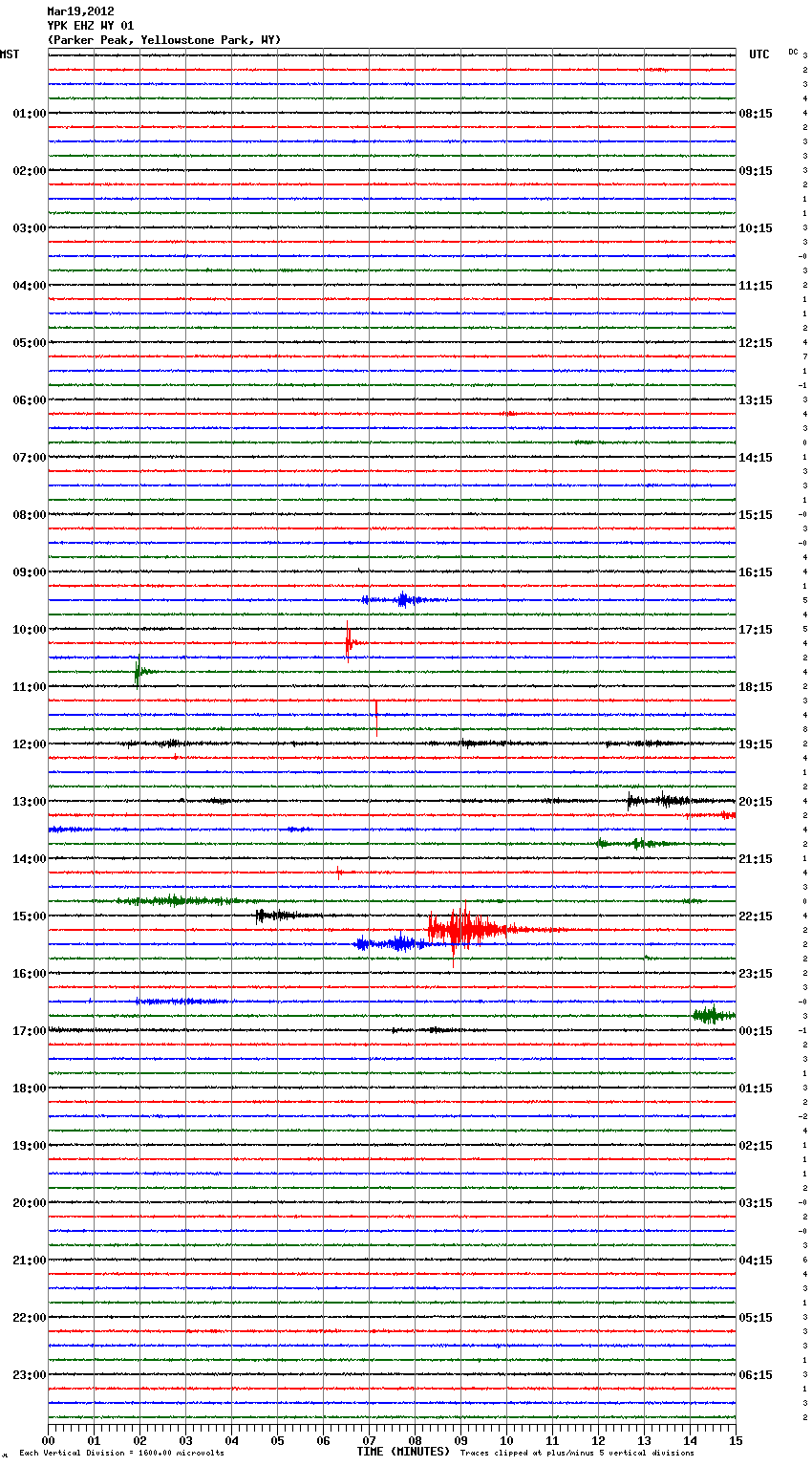The height and width of the screenshot is (1466, 812).
Task: Click the red spike on the 10:15 MST trace
Action: point(350,643)
